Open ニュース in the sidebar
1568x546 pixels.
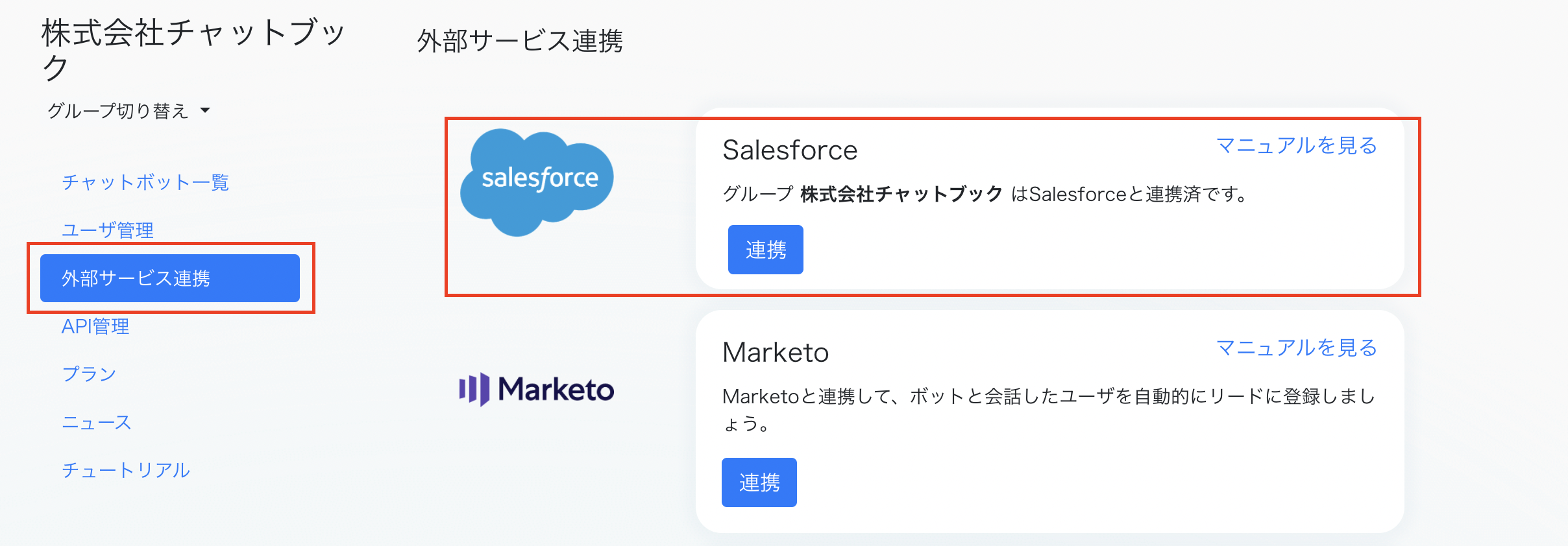[97, 422]
